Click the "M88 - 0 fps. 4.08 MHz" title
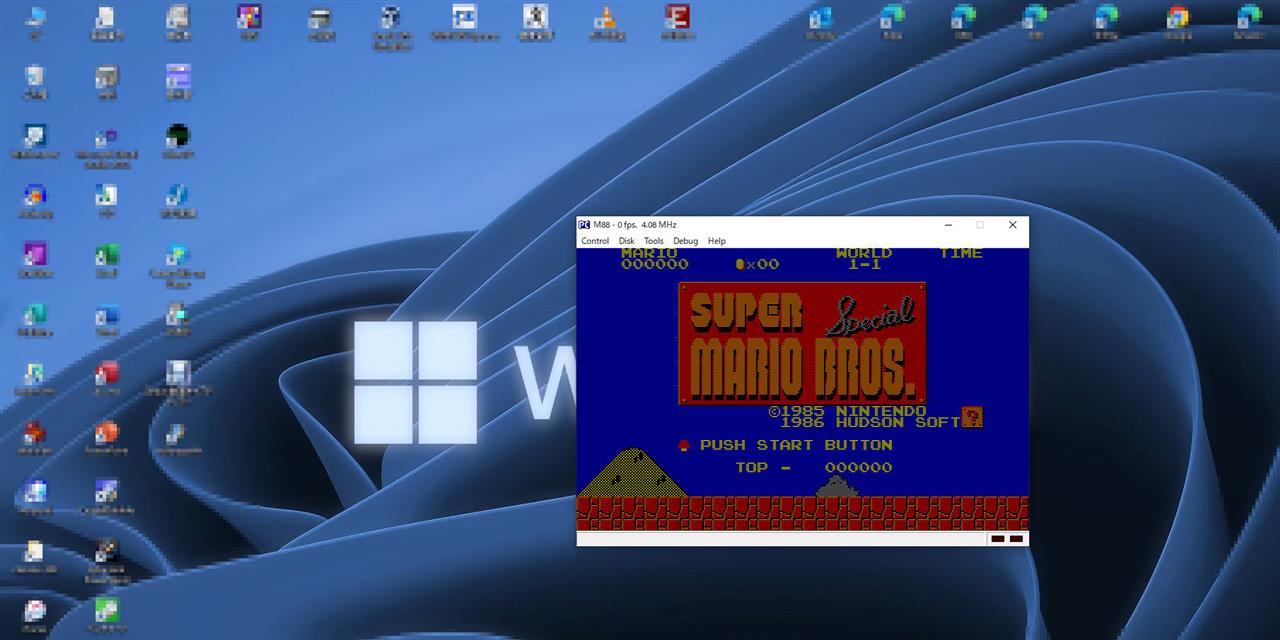The image size is (1280, 640). click(x=635, y=225)
